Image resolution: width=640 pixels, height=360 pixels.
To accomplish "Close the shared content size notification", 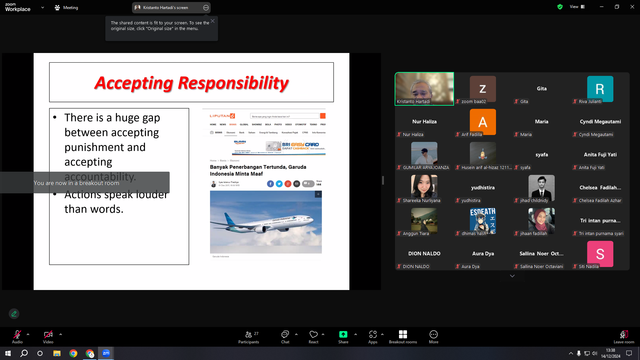I will pos(213,21).
